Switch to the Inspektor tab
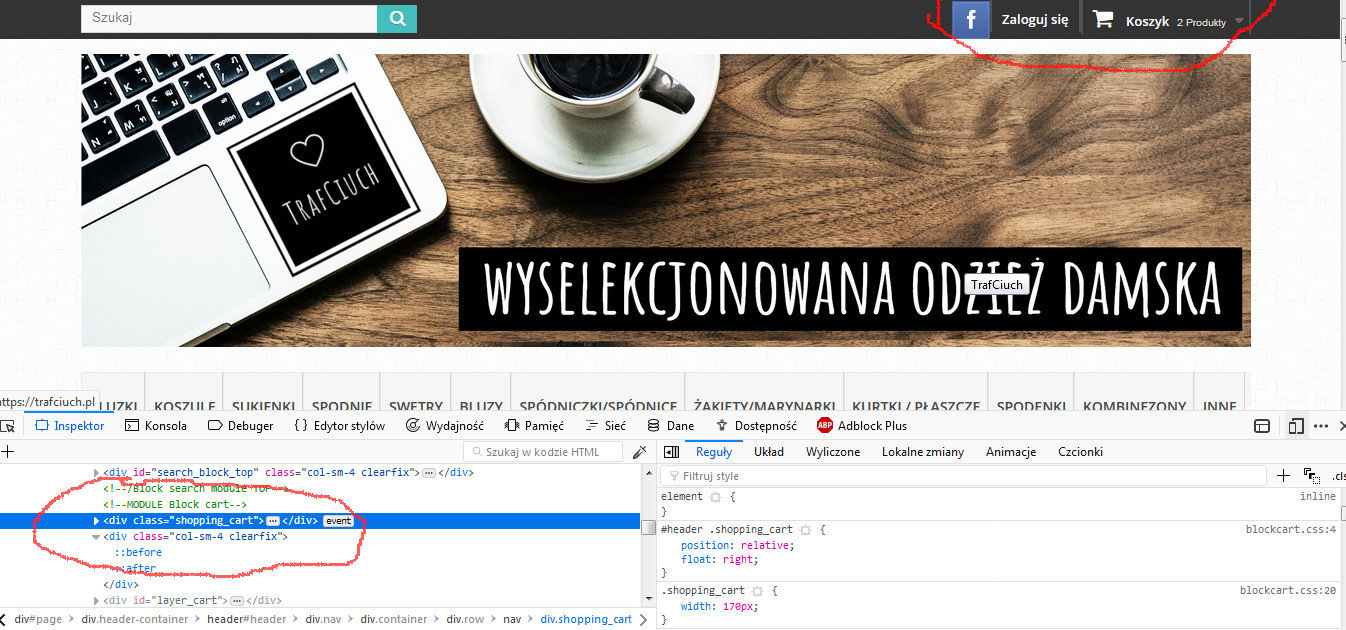 point(70,426)
